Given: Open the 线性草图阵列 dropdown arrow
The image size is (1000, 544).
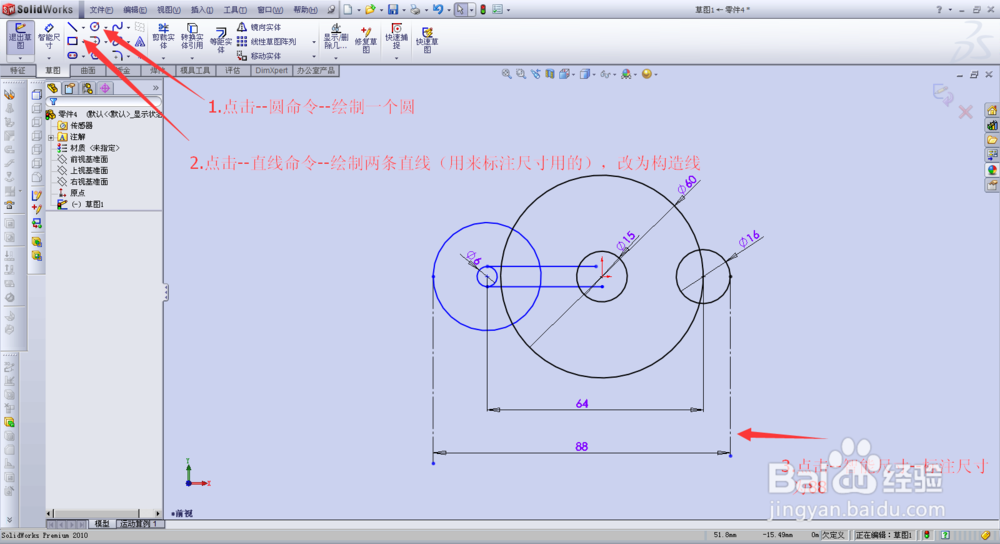Looking at the screenshot, I should coord(313,42).
